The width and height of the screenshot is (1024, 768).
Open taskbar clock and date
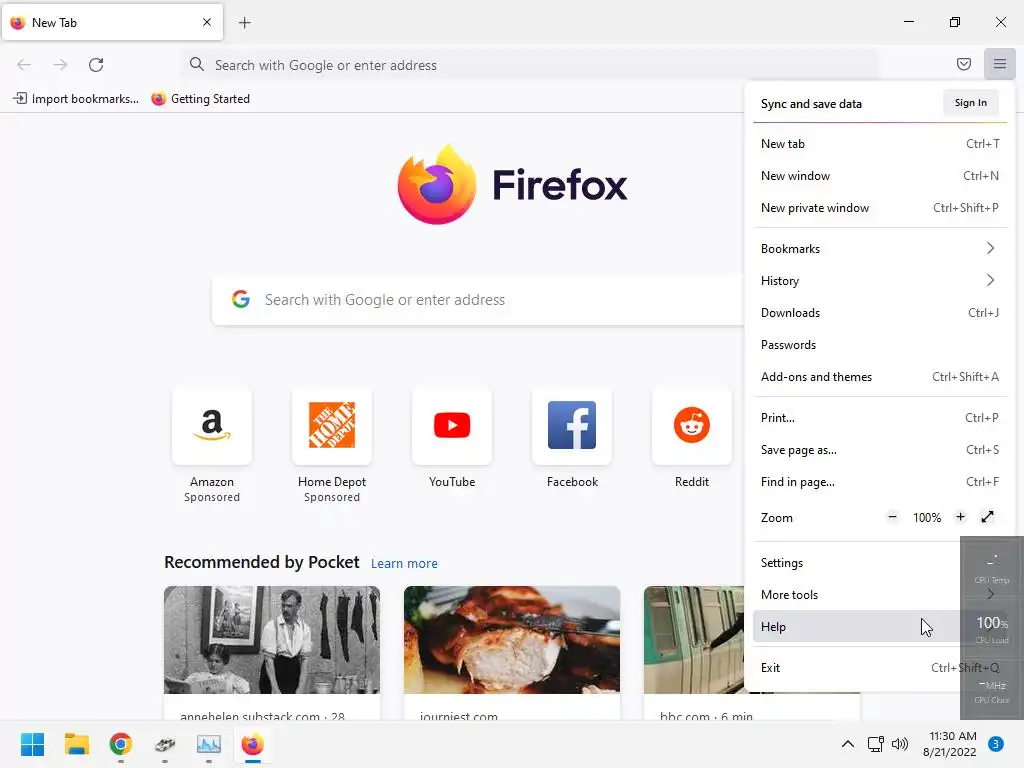click(x=950, y=744)
